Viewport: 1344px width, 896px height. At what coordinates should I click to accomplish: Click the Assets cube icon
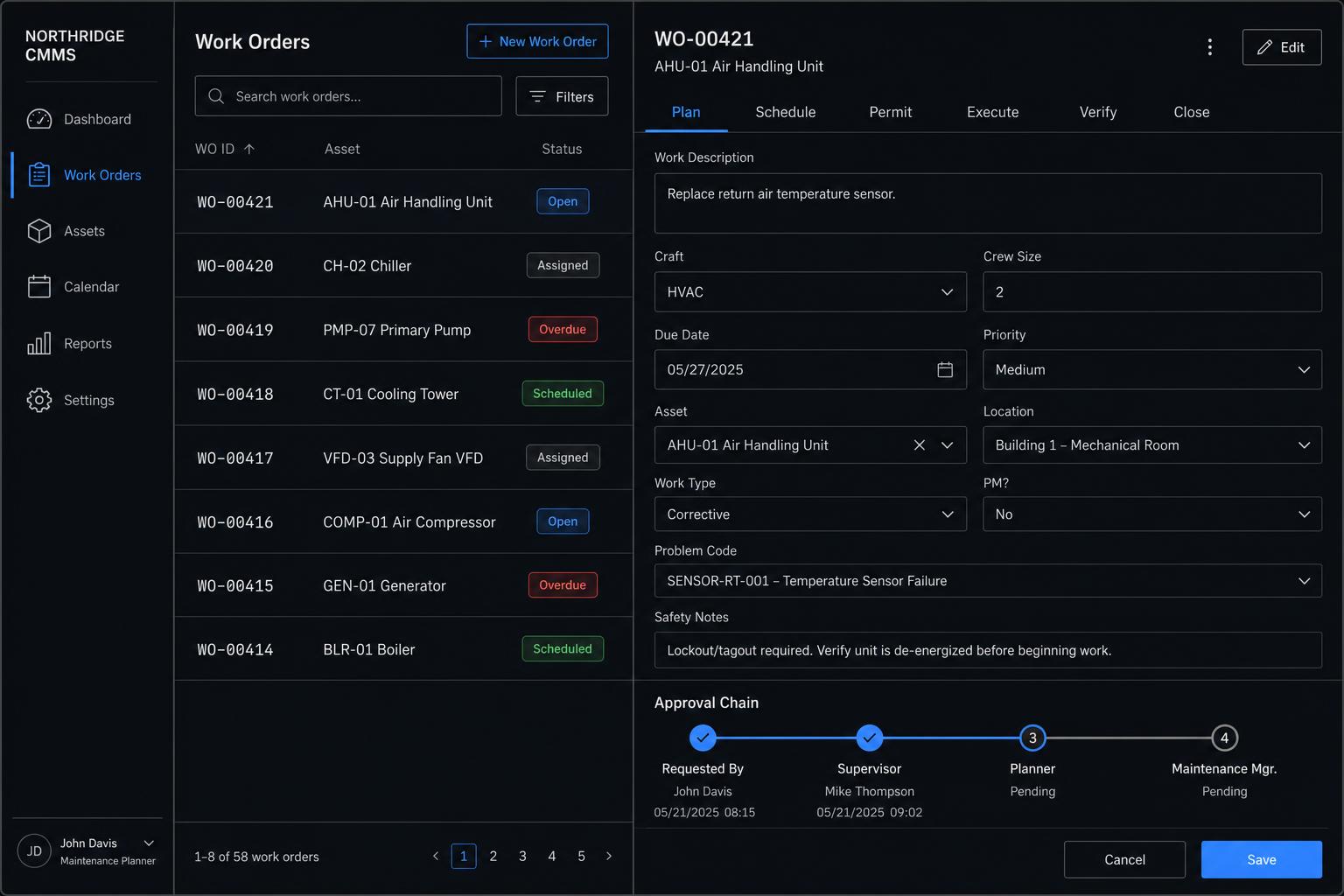39,231
